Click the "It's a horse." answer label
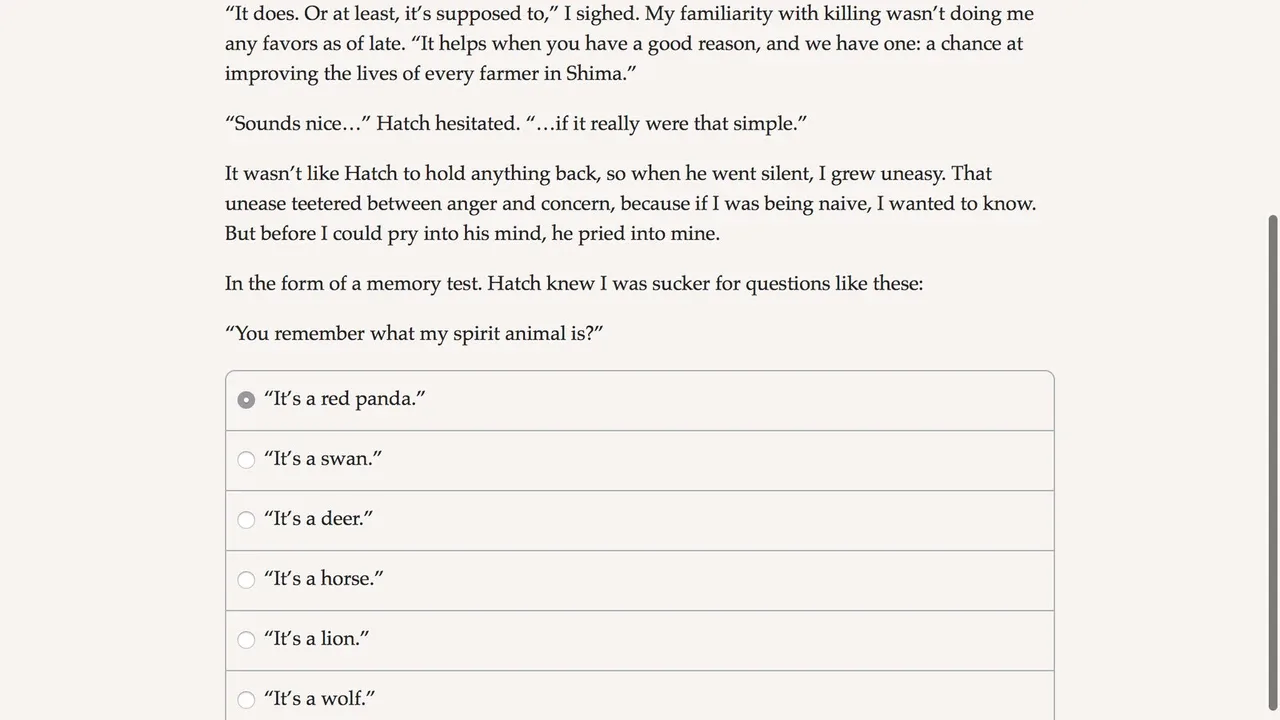 324,579
